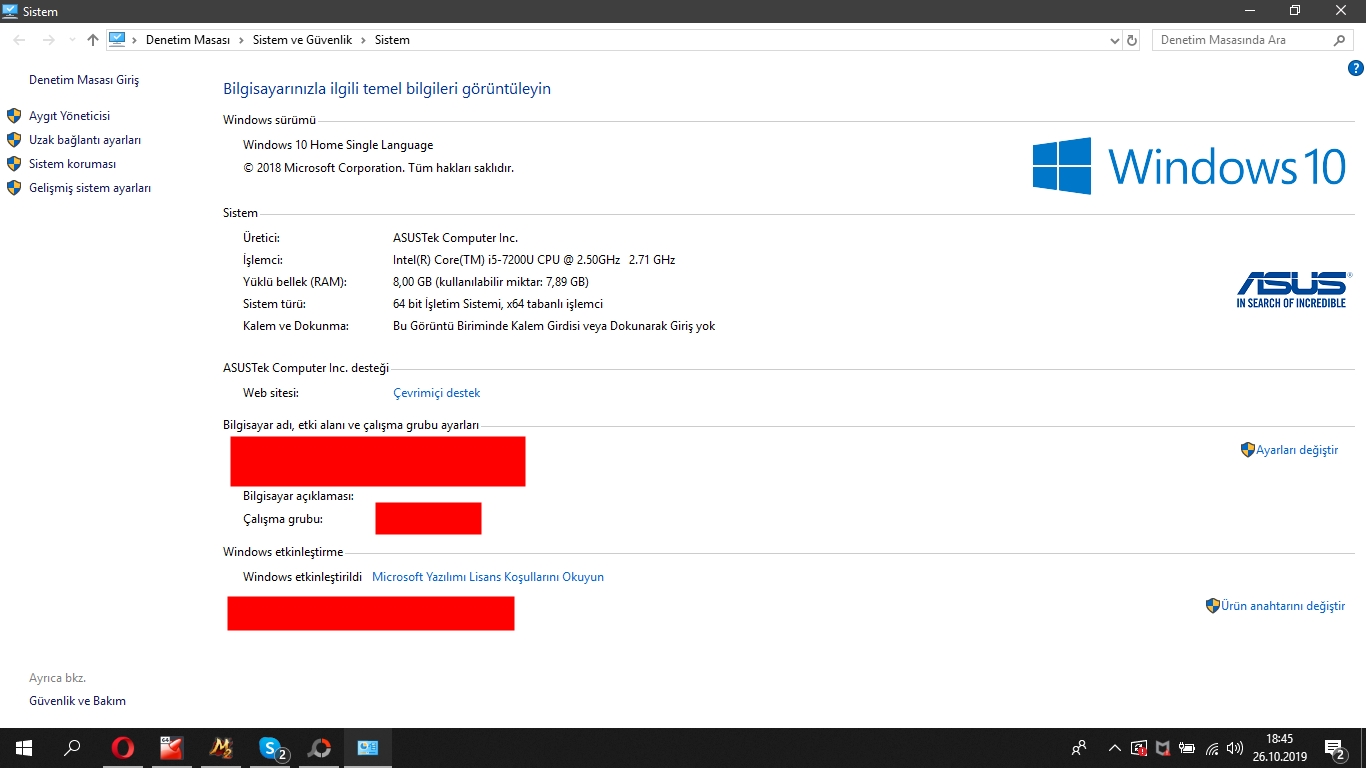Open People icon in taskbar
This screenshot has height=768, width=1366.
[1079, 748]
